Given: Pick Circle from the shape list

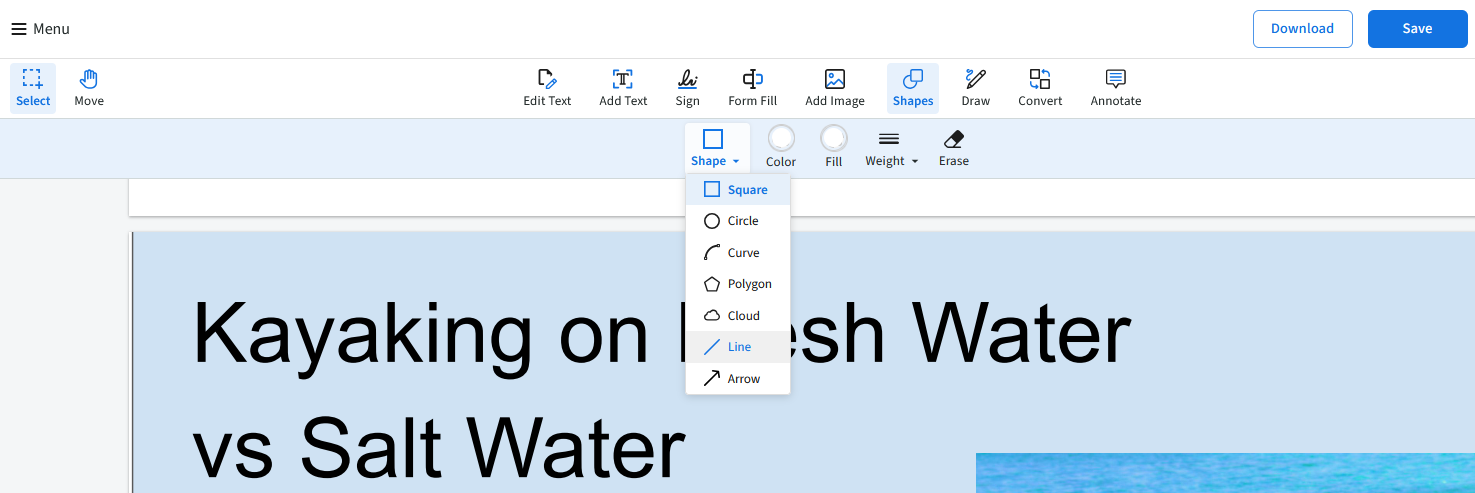Looking at the screenshot, I should tap(738, 221).
